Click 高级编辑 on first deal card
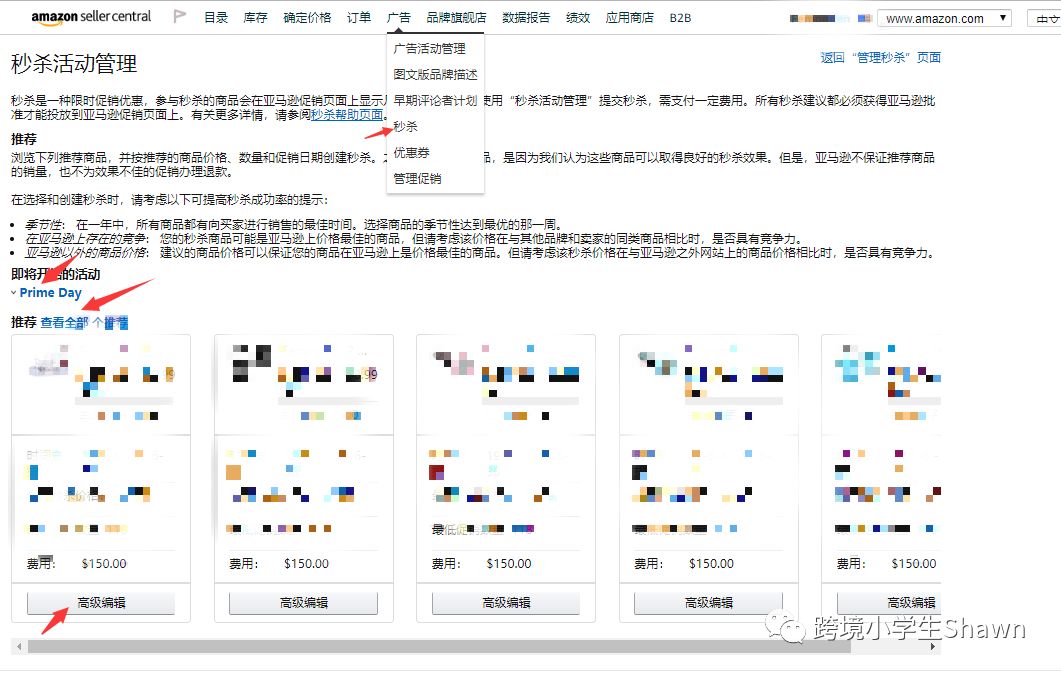The image size is (1061, 675). pyautogui.click(x=101, y=603)
